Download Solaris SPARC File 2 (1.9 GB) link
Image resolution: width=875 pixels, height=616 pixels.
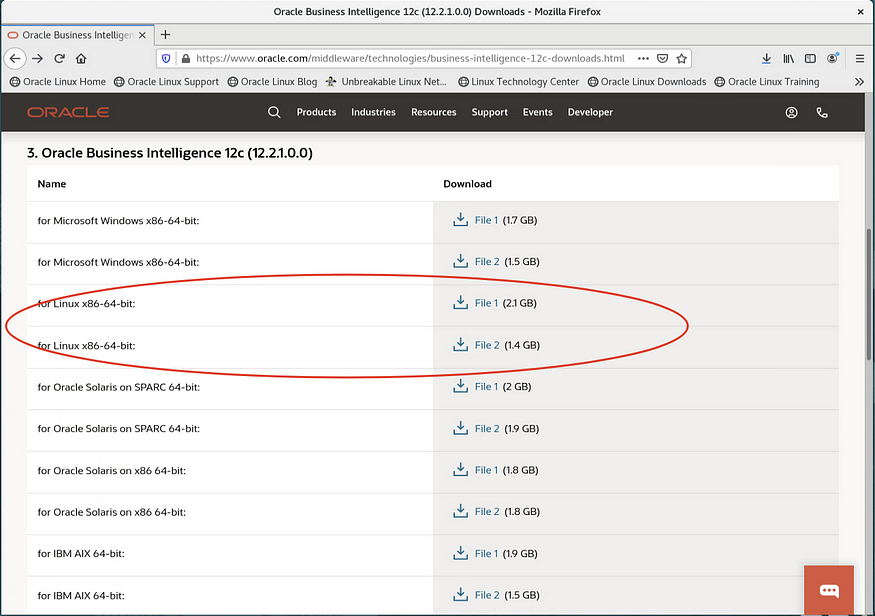pos(487,429)
